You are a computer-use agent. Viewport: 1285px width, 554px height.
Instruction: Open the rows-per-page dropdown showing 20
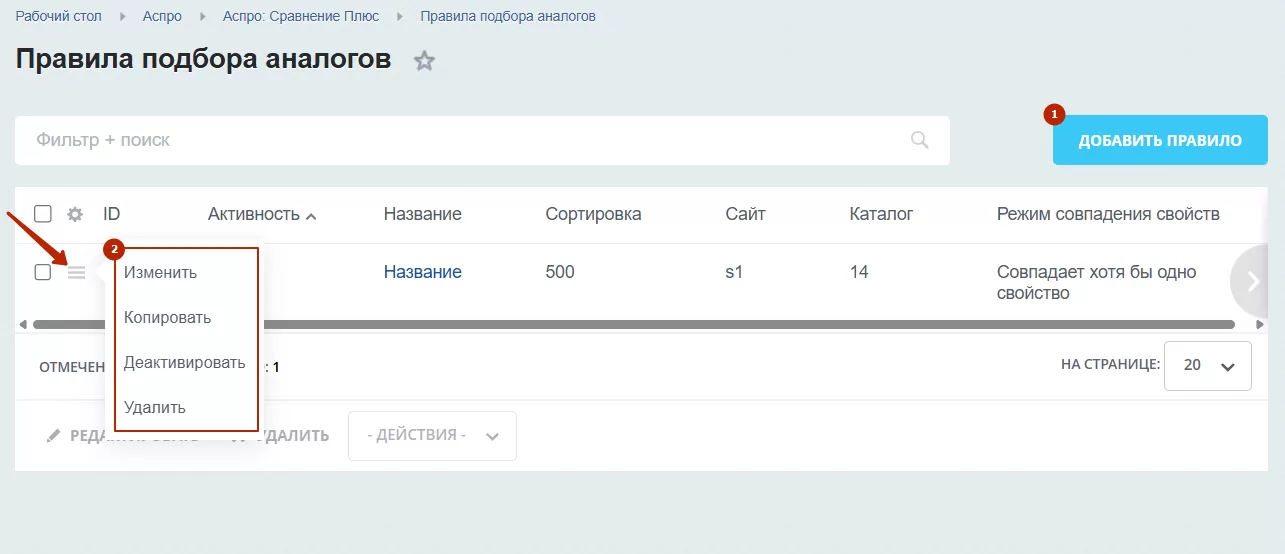1209,366
